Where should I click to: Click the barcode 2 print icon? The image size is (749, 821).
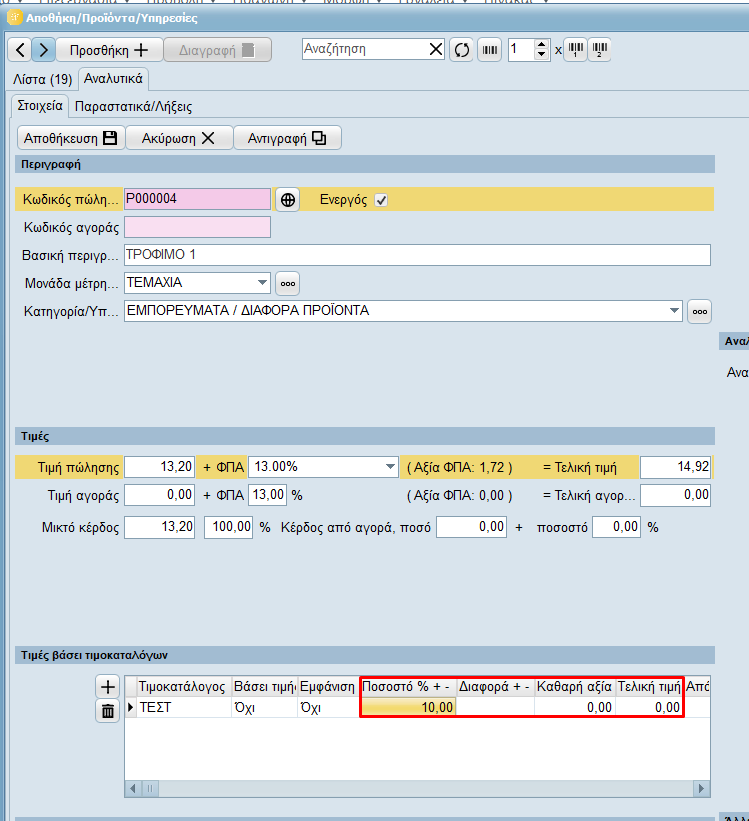(x=599, y=50)
